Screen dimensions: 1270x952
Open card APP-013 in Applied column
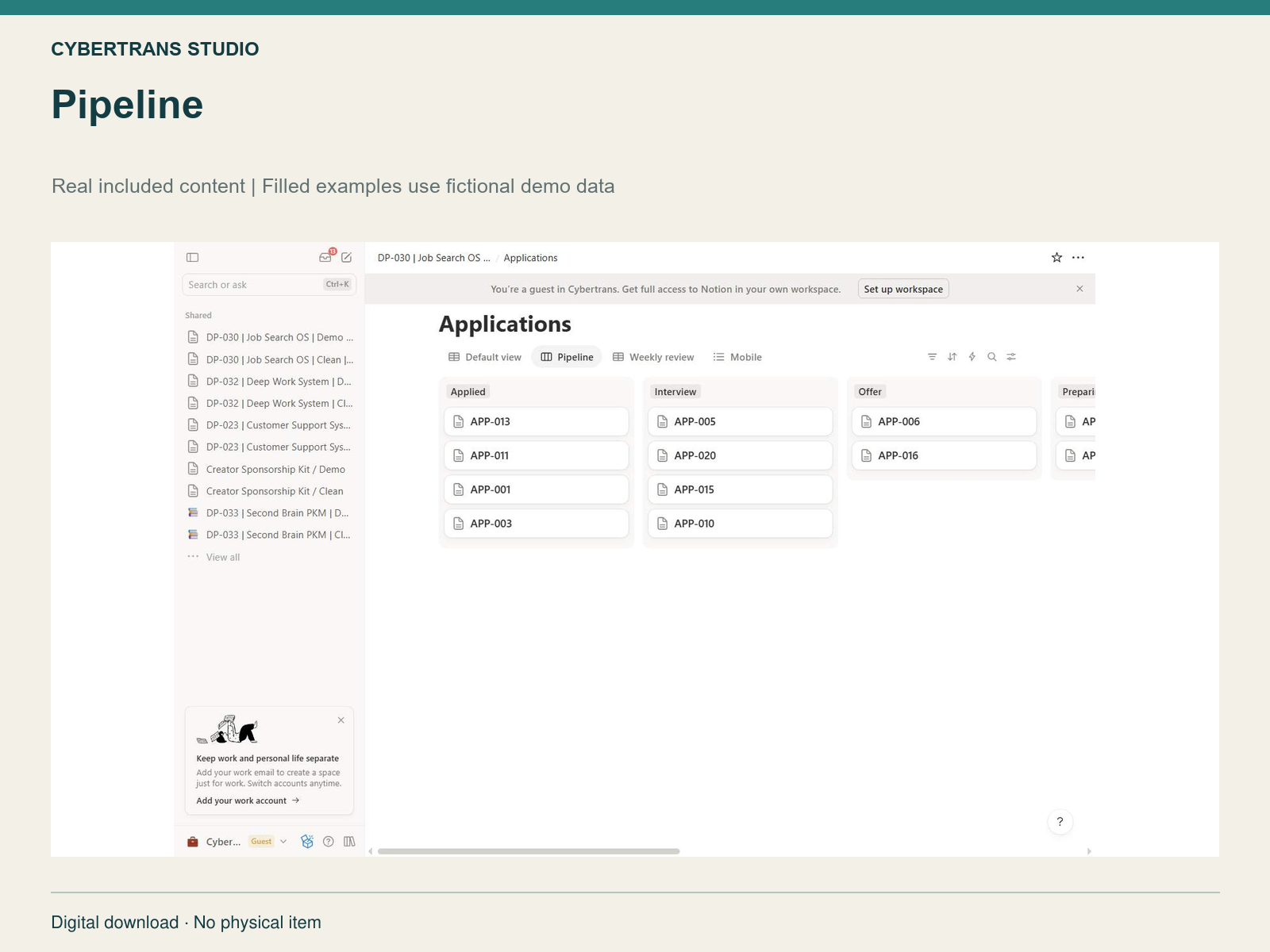coord(537,421)
